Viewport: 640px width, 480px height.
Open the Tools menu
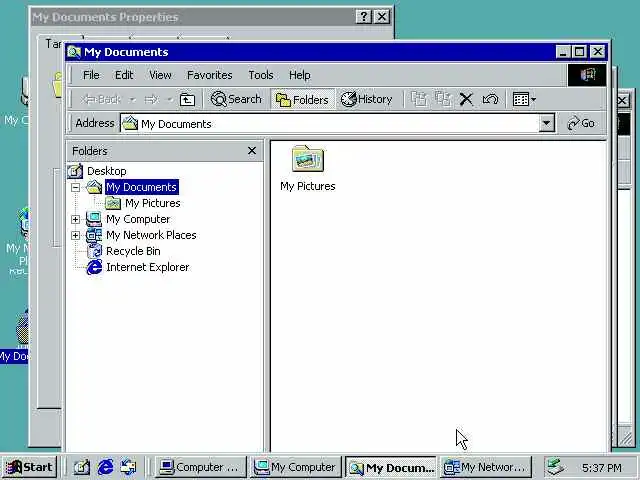(261, 75)
